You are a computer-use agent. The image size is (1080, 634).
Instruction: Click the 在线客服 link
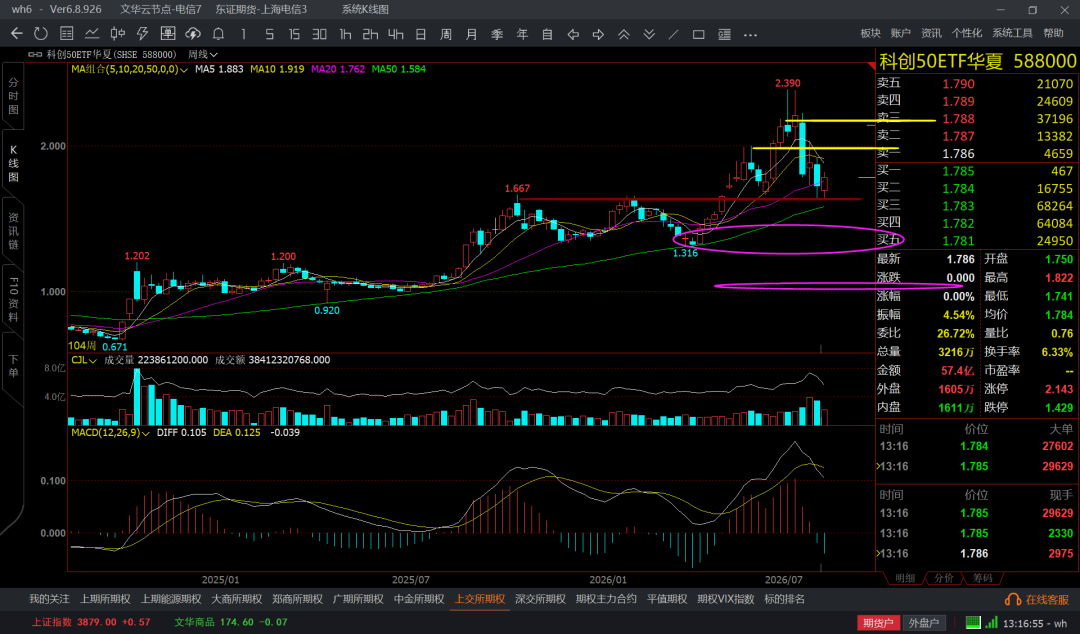[1038, 600]
